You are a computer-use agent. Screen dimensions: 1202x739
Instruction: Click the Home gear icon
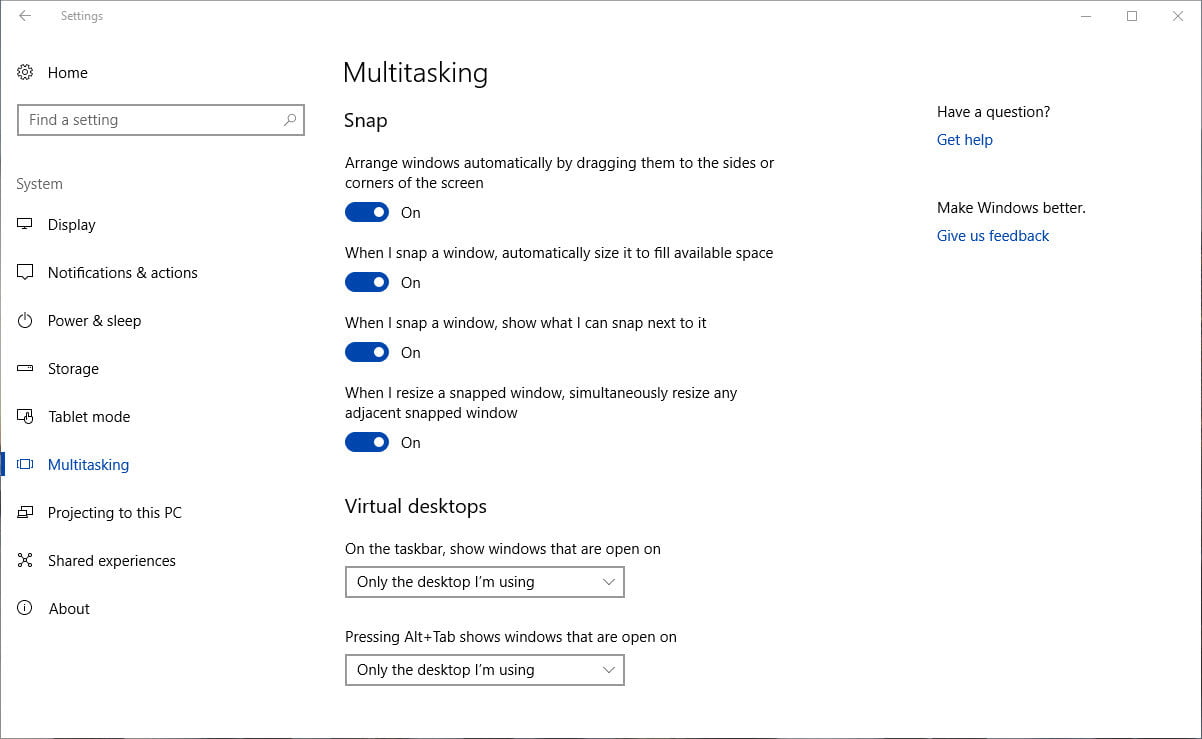point(25,72)
